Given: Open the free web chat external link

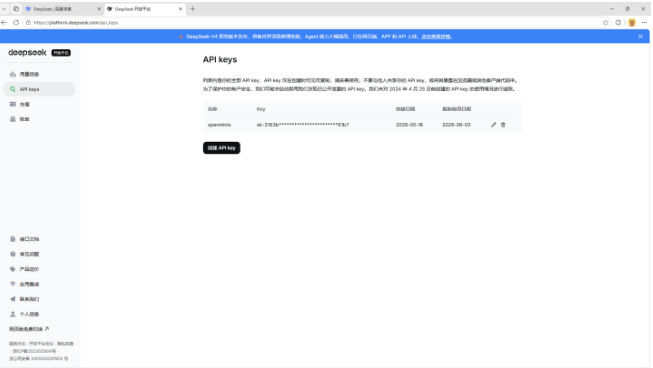Looking at the screenshot, I should tap(29, 329).
